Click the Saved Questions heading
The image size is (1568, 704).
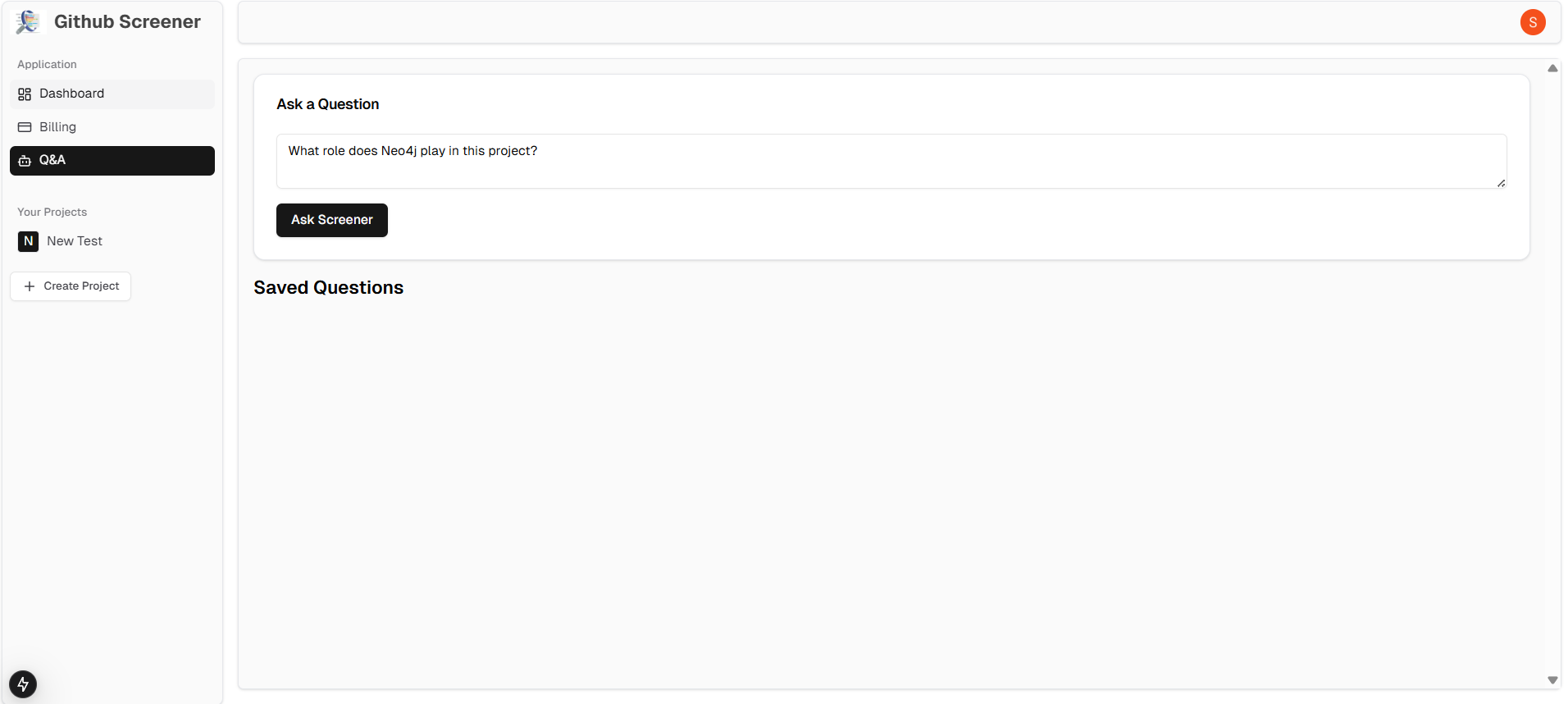click(328, 288)
